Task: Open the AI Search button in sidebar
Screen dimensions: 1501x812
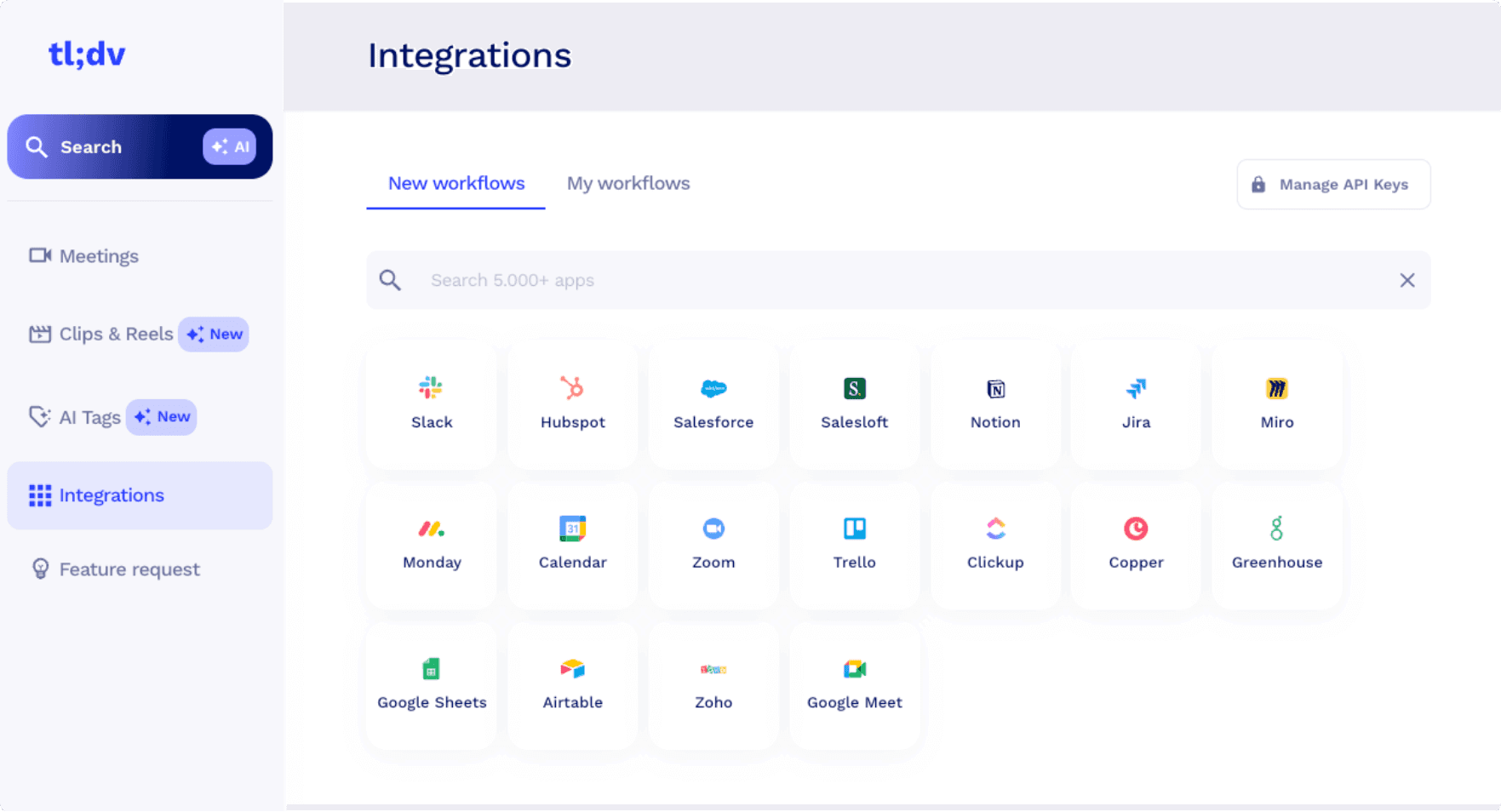Action: [x=140, y=146]
